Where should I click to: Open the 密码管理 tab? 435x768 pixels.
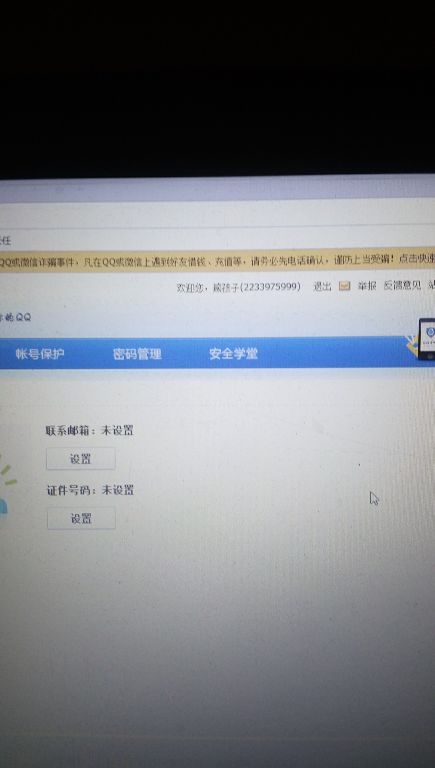[137, 354]
